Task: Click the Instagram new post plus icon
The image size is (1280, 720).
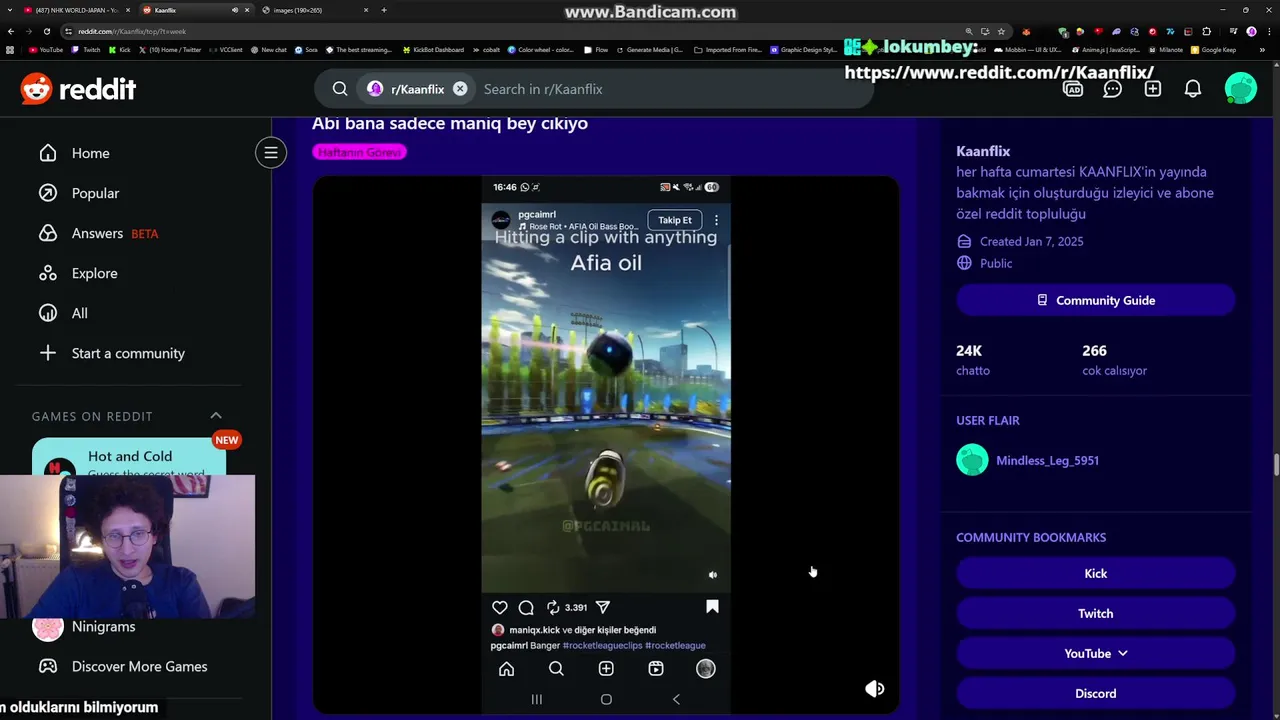Action: point(606,669)
